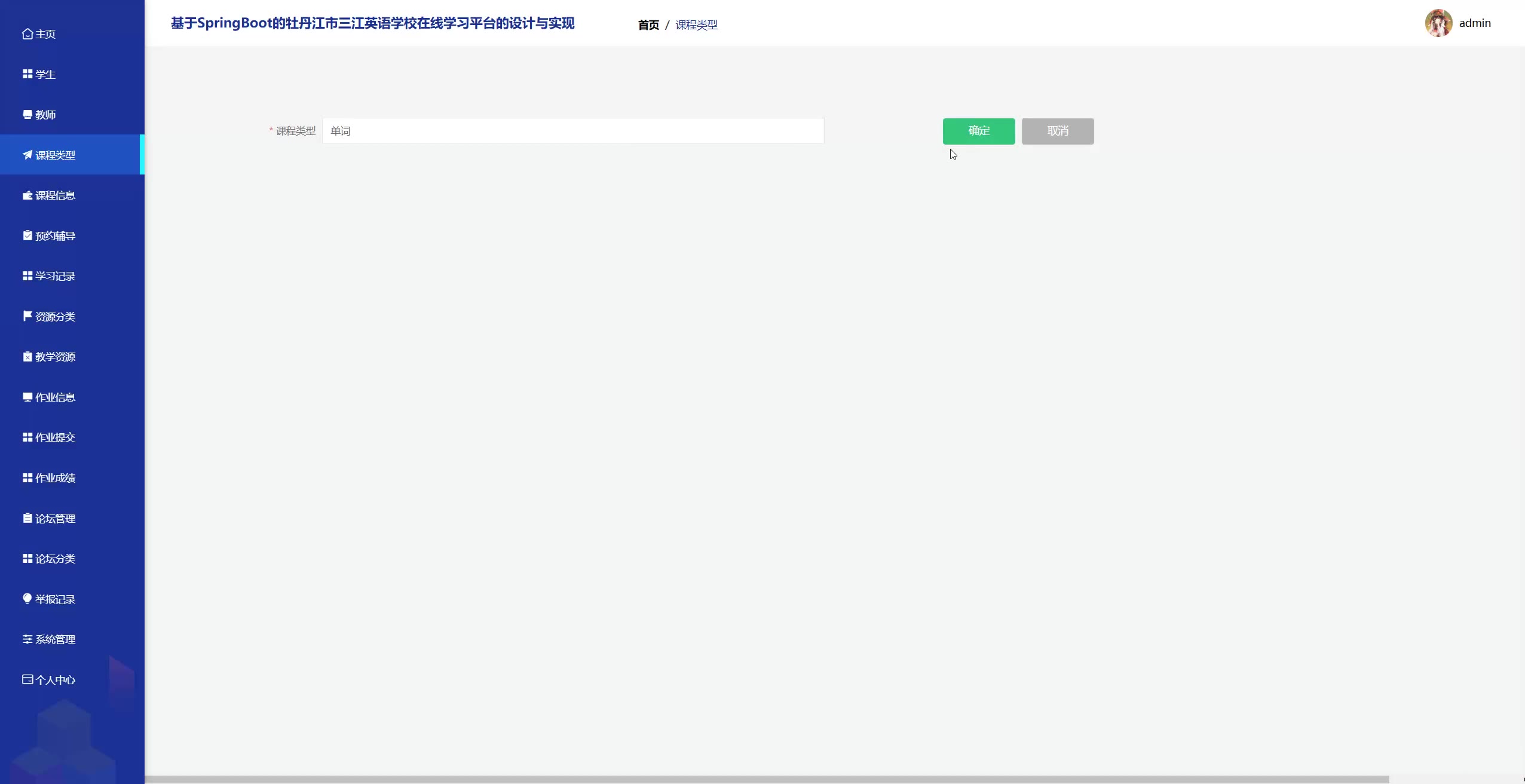Click the wallet icon beside 课程信息
The image size is (1525, 784).
click(27, 195)
